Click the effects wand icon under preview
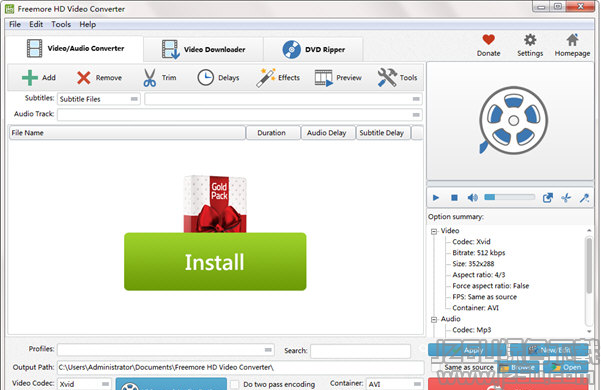Screen dimensions: 601x390 point(584,198)
